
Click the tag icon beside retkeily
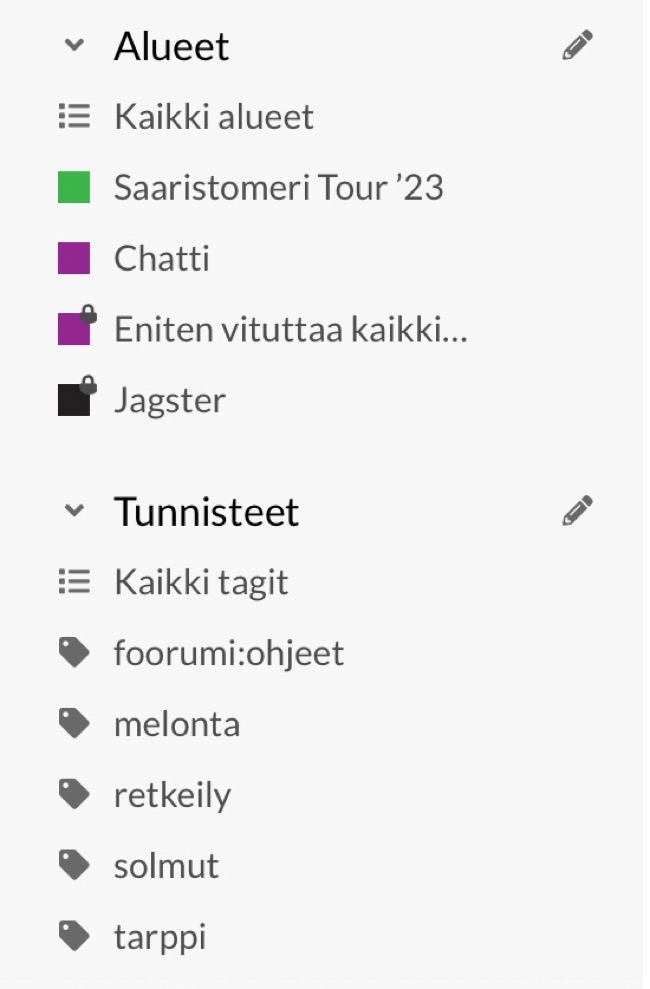pos(74,795)
